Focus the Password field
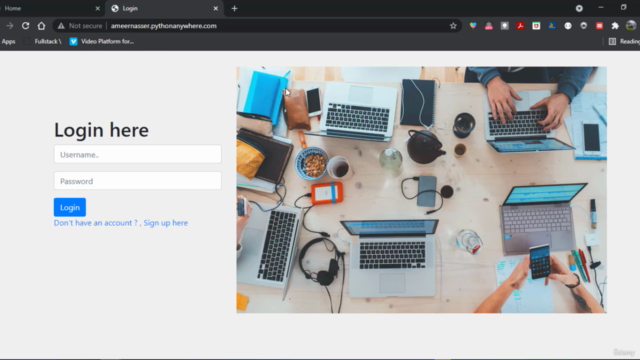The height and width of the screenshot is (360, 640). click(138, 181)
